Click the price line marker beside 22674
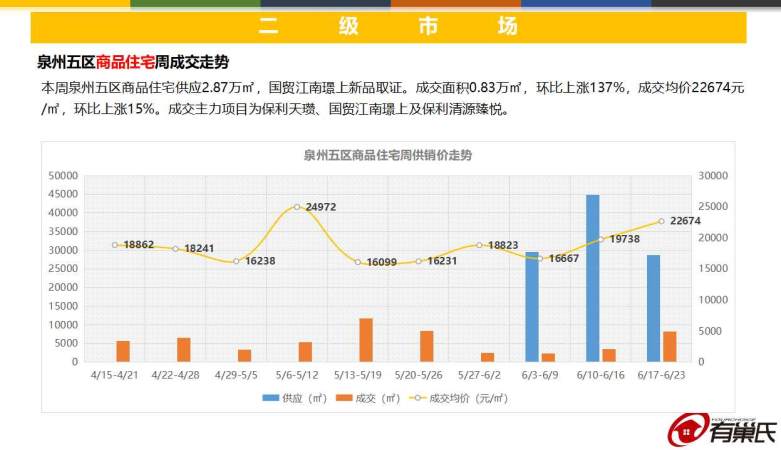This screenshot has width=781, height=450. (661, 221)
